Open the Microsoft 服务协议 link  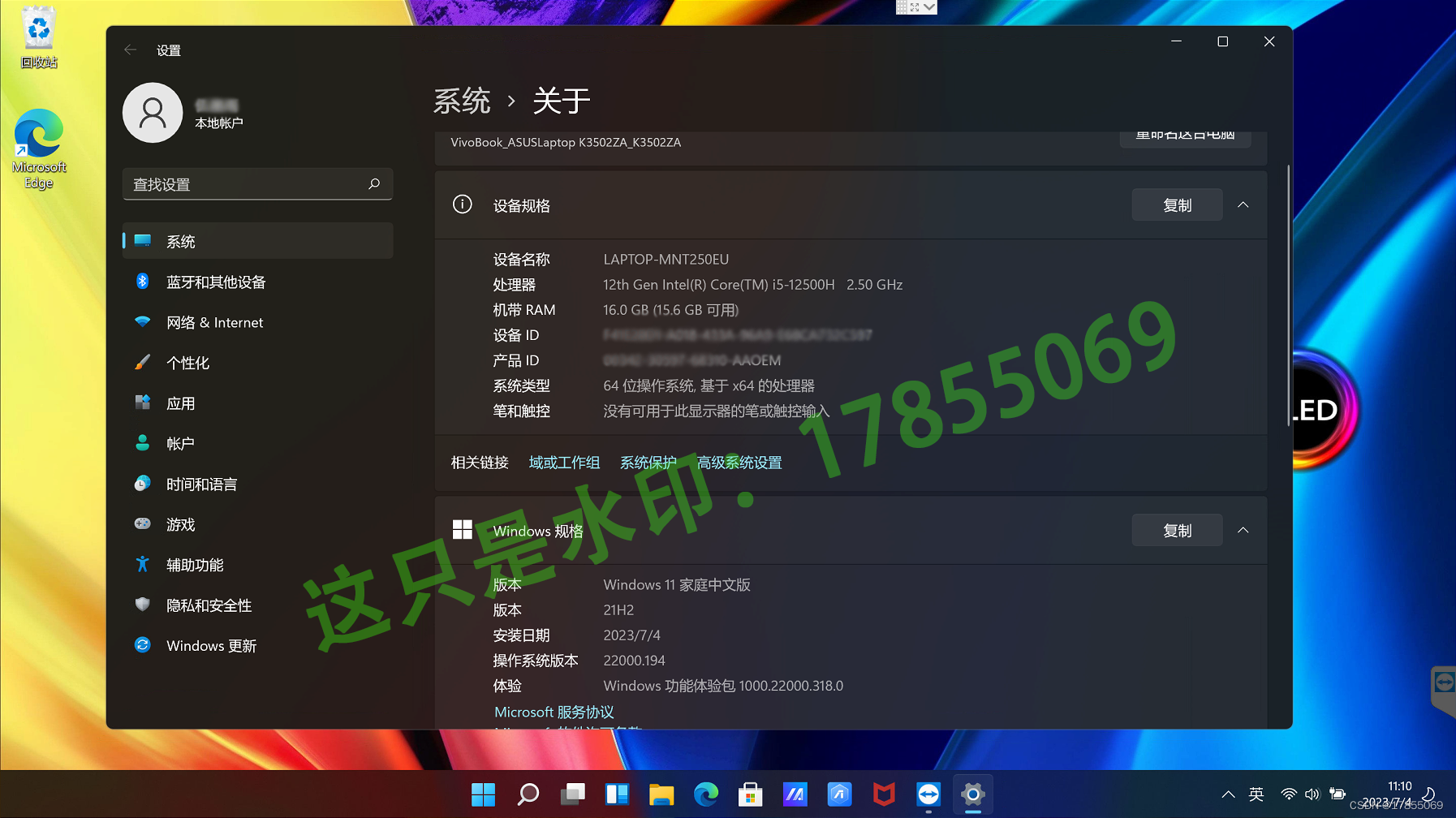(x=554, y=712)
